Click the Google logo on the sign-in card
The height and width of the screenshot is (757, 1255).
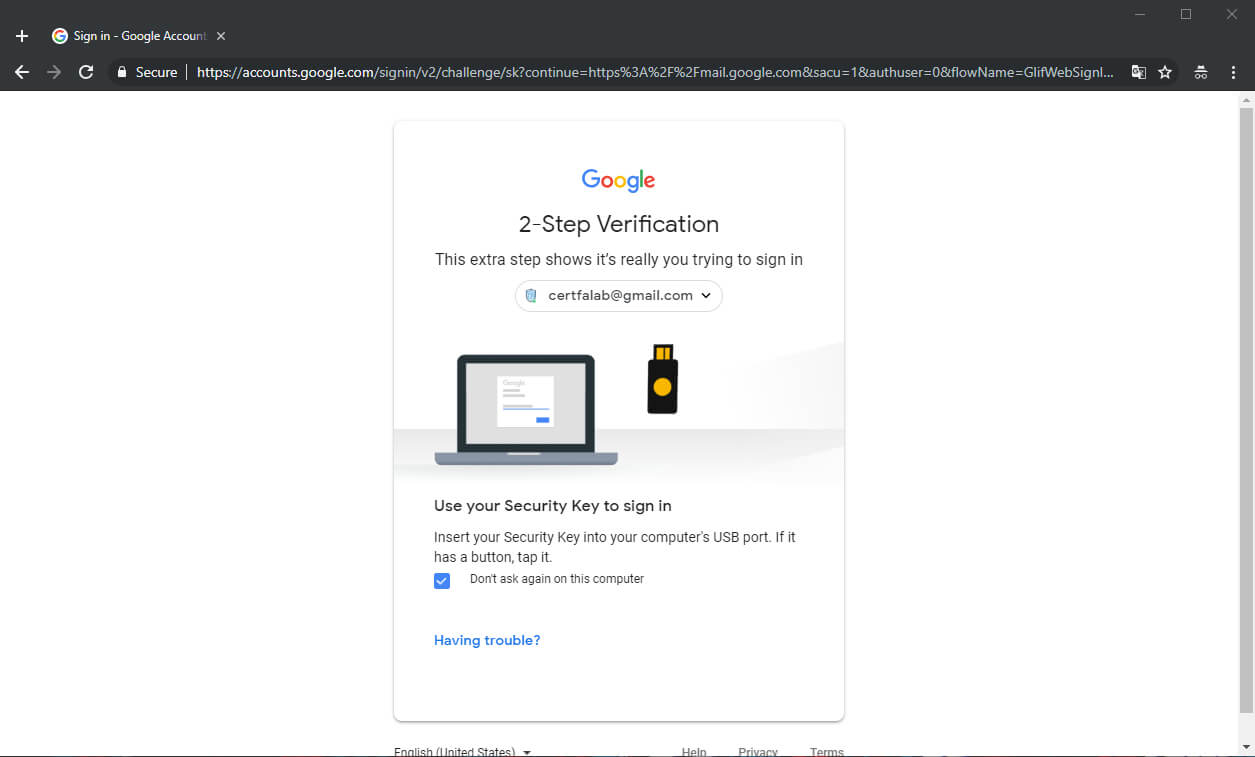(x=618, y=179)
